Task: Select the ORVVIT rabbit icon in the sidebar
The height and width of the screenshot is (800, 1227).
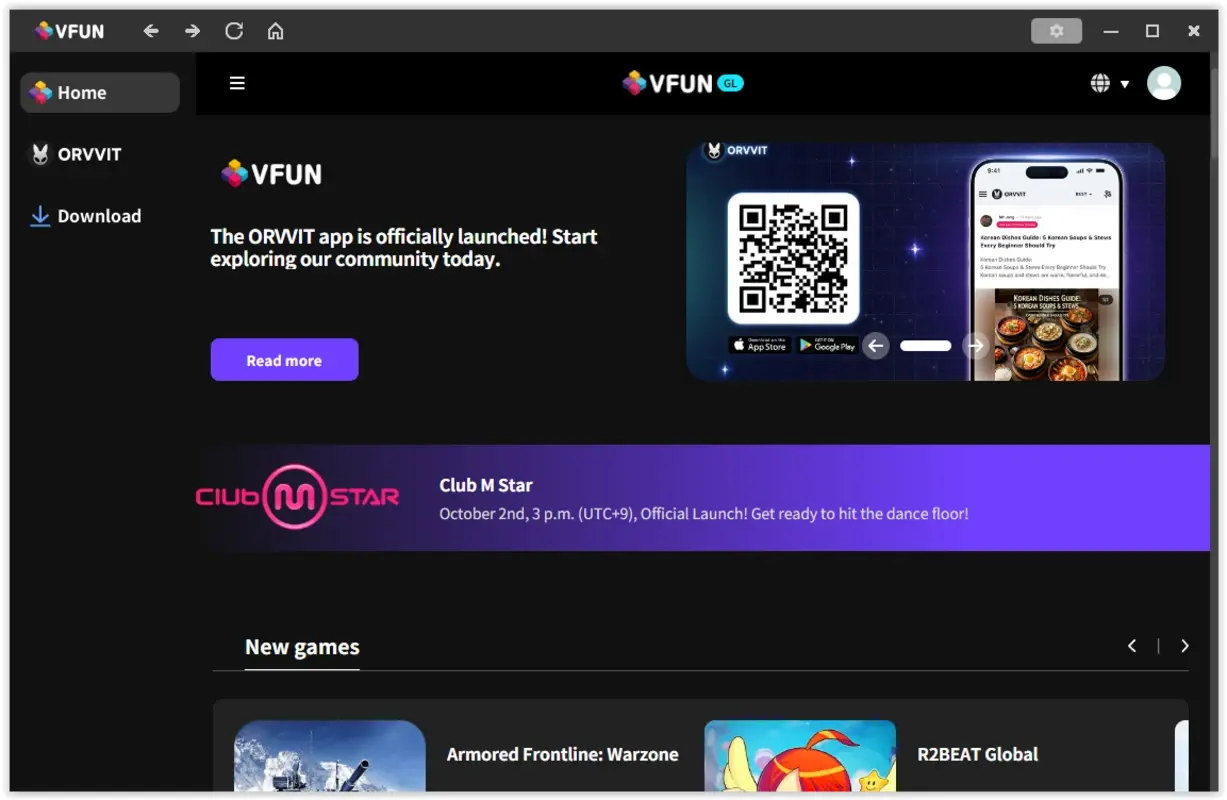Action: click(x=38, y=154)
